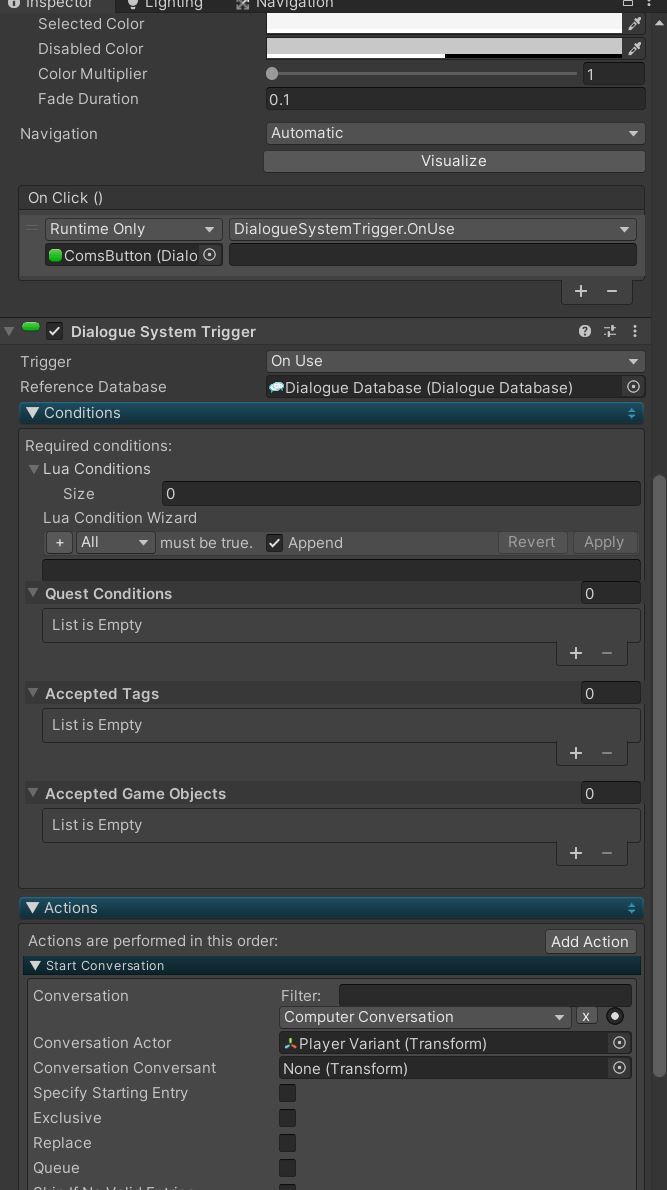The height and width of the screenshot is (1190, 667).
Task: Collapse the Actions foldout
Action: point(32,908)
